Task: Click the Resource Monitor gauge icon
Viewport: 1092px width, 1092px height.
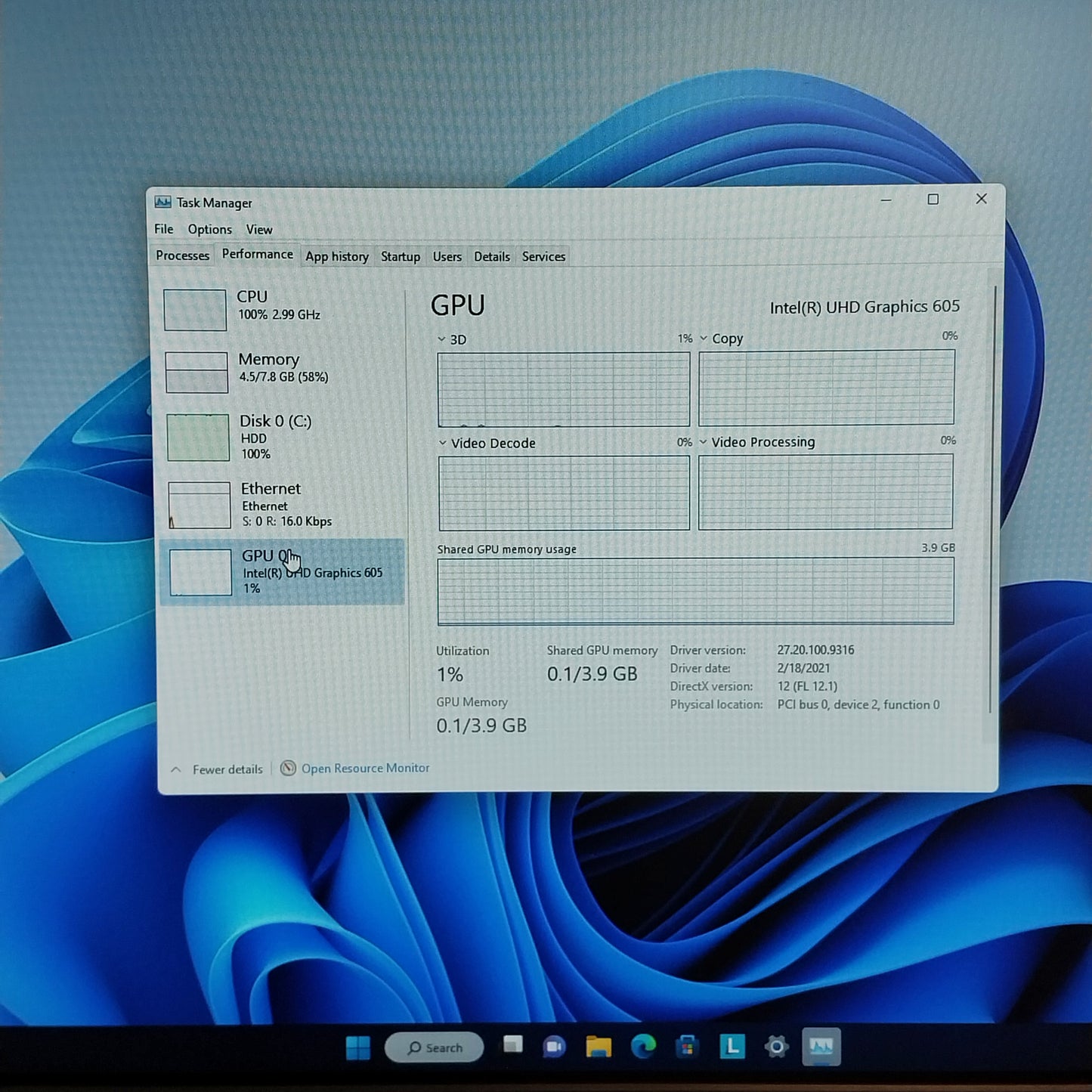Action: (288, 768)
